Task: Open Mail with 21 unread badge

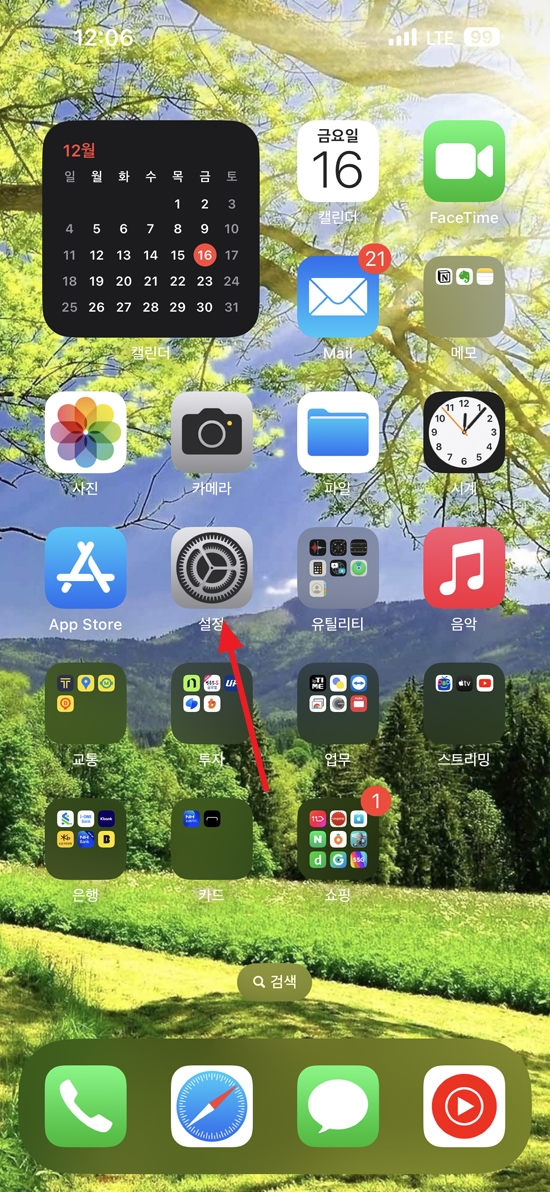Action: (338, 296)
